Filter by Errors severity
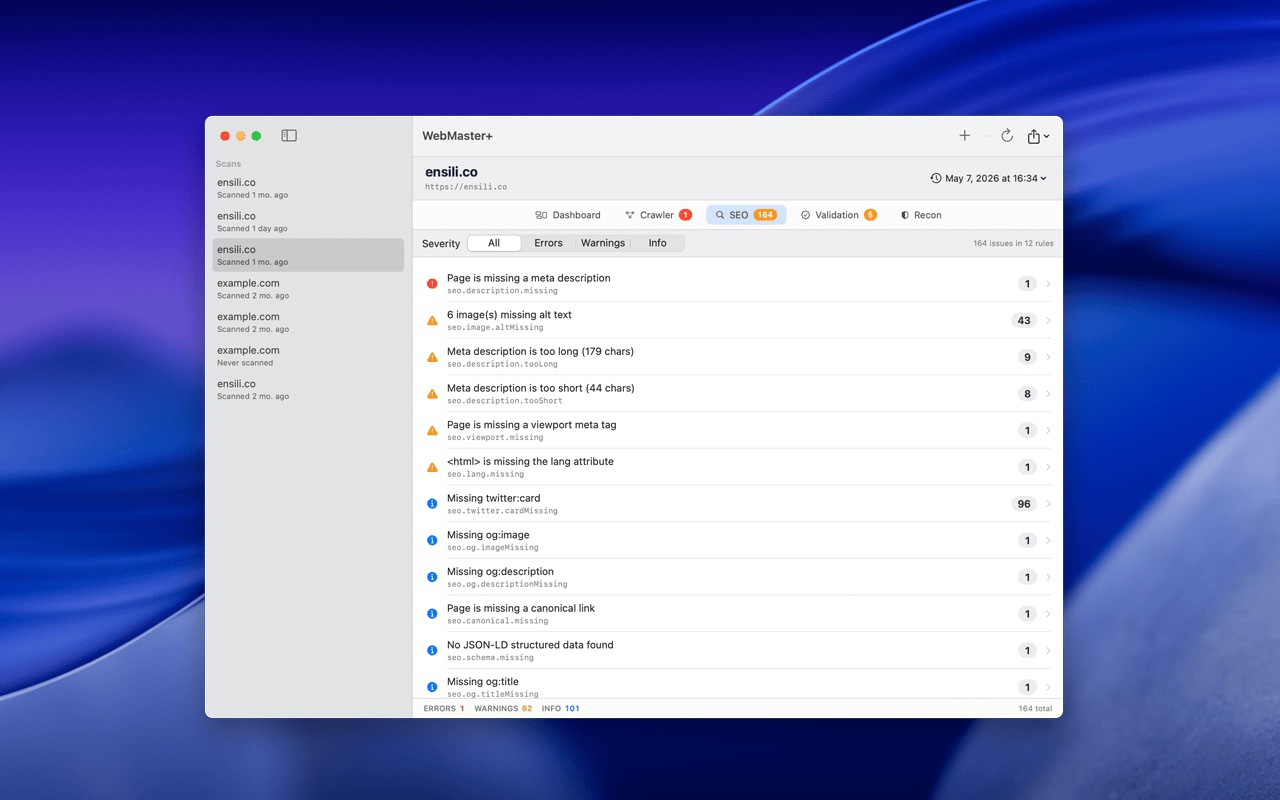 (x=548, y=243)
